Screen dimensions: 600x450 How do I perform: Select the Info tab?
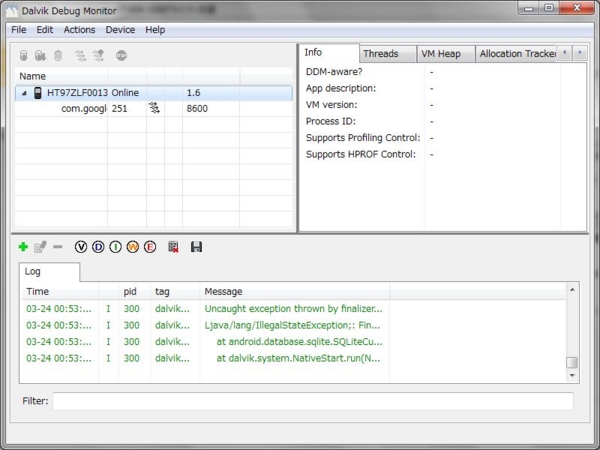[329, 52]
